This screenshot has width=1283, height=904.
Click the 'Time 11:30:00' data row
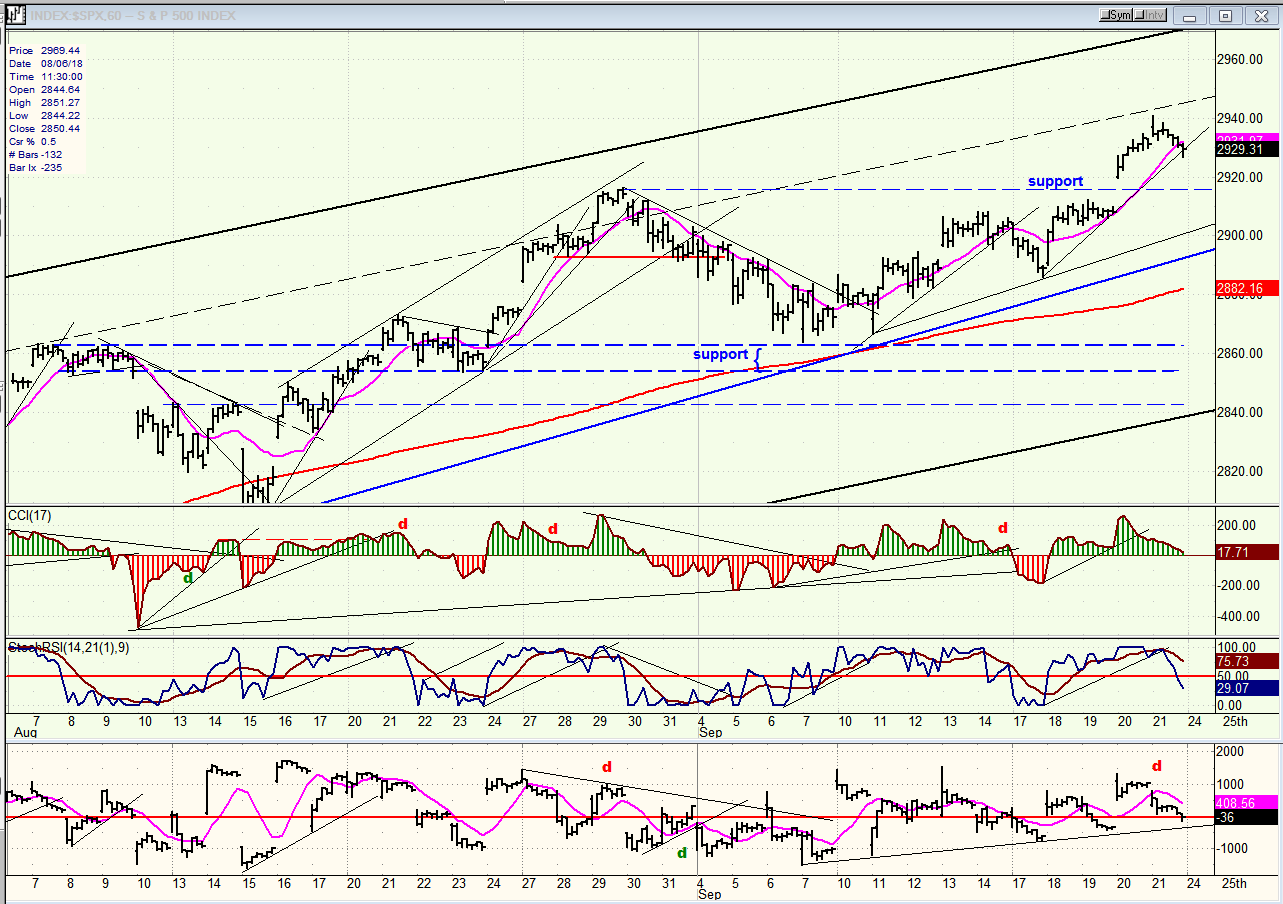[44, 76]
